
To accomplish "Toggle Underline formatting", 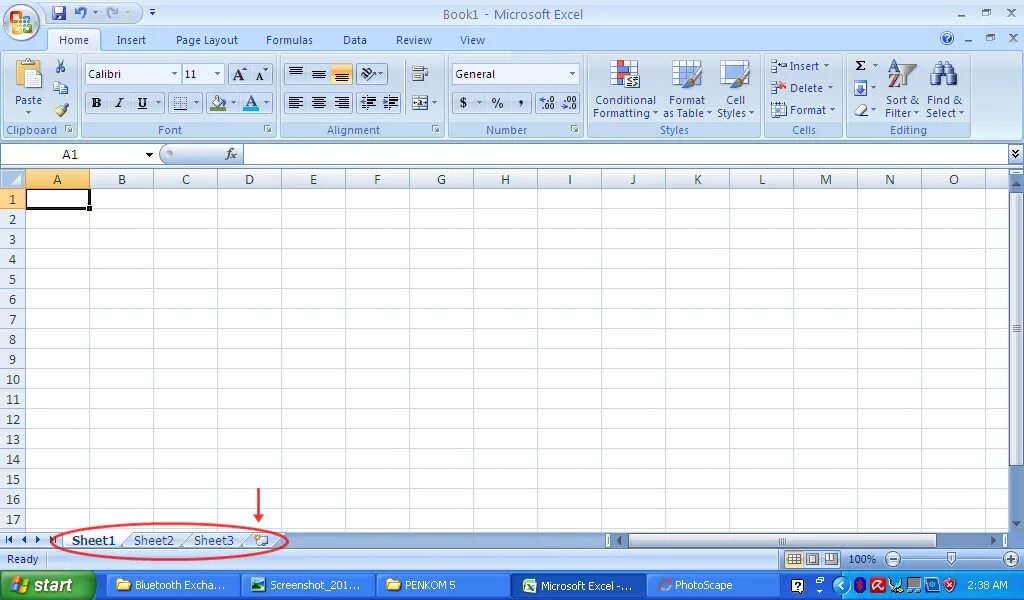I will [x=142, y=103].
